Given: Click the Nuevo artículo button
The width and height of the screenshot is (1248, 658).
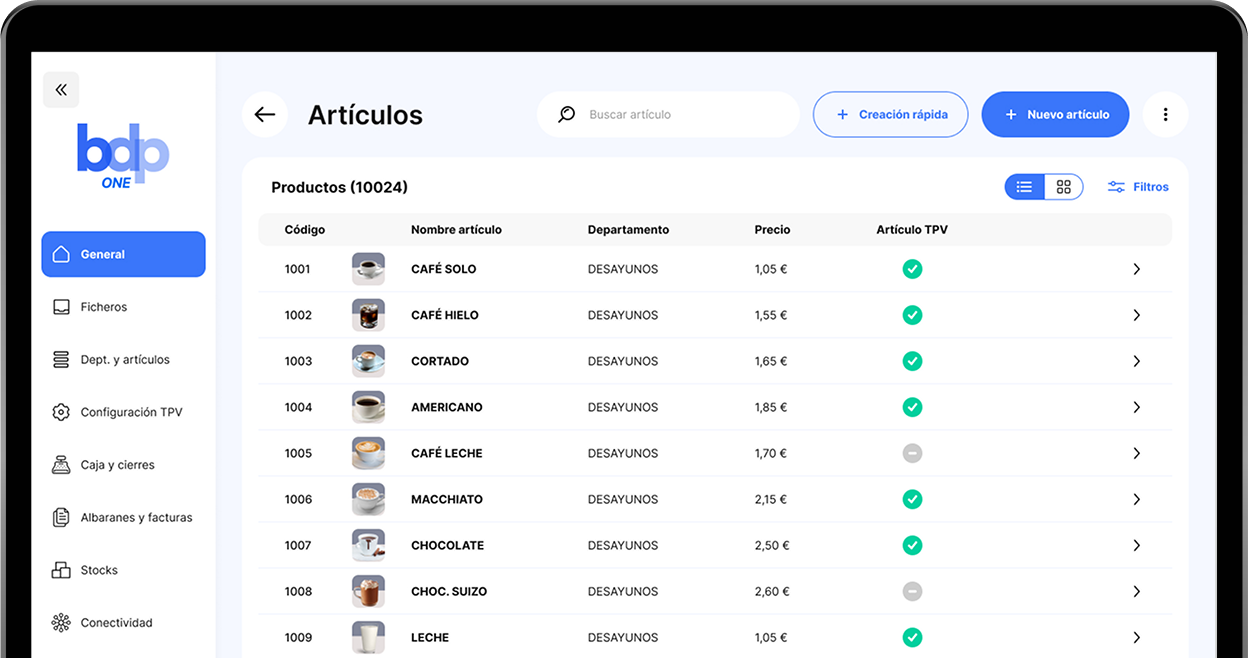Looking at the screenshot, I should click(x=1055, y=115).
